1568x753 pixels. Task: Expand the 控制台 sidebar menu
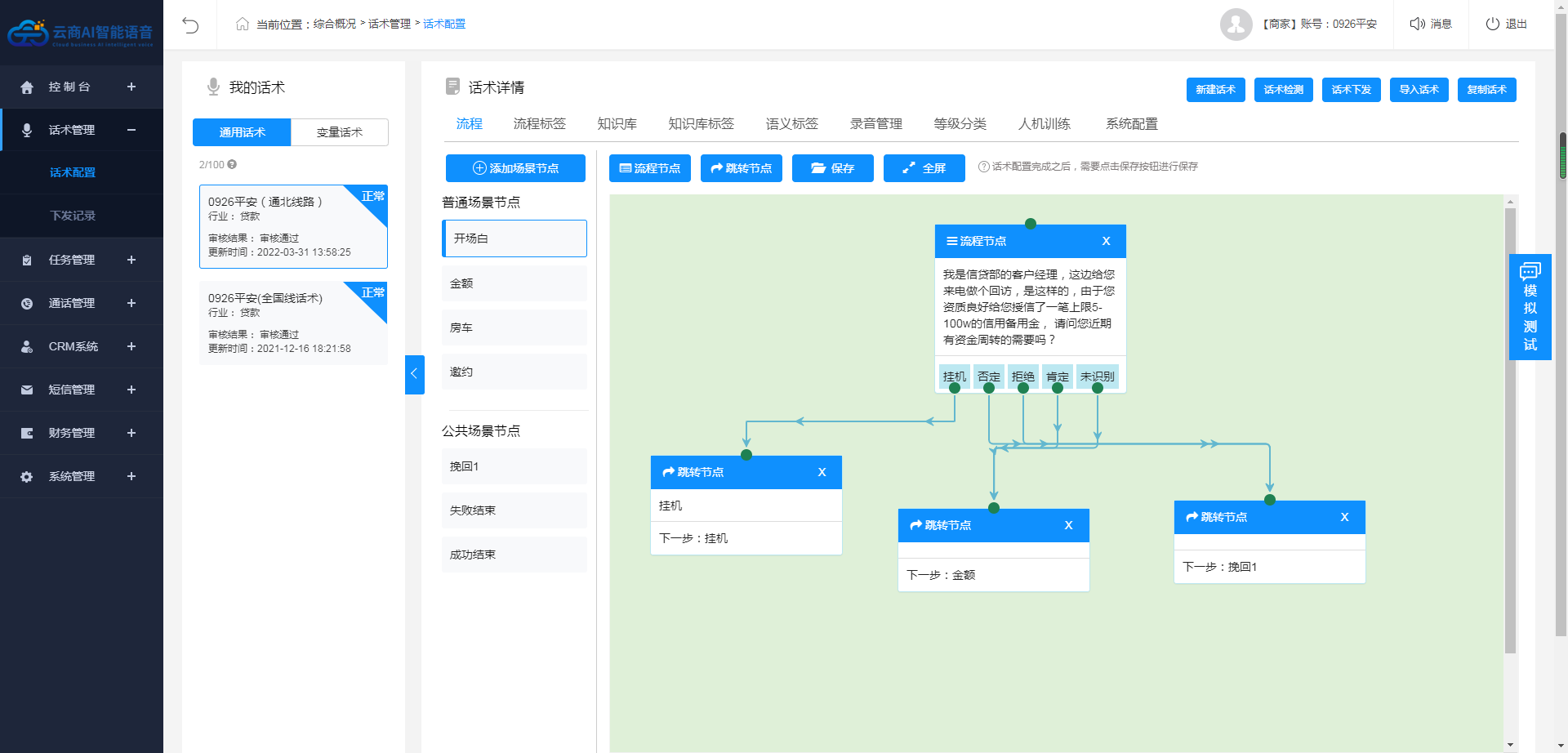pyautogui.click(x=131, y=87)
